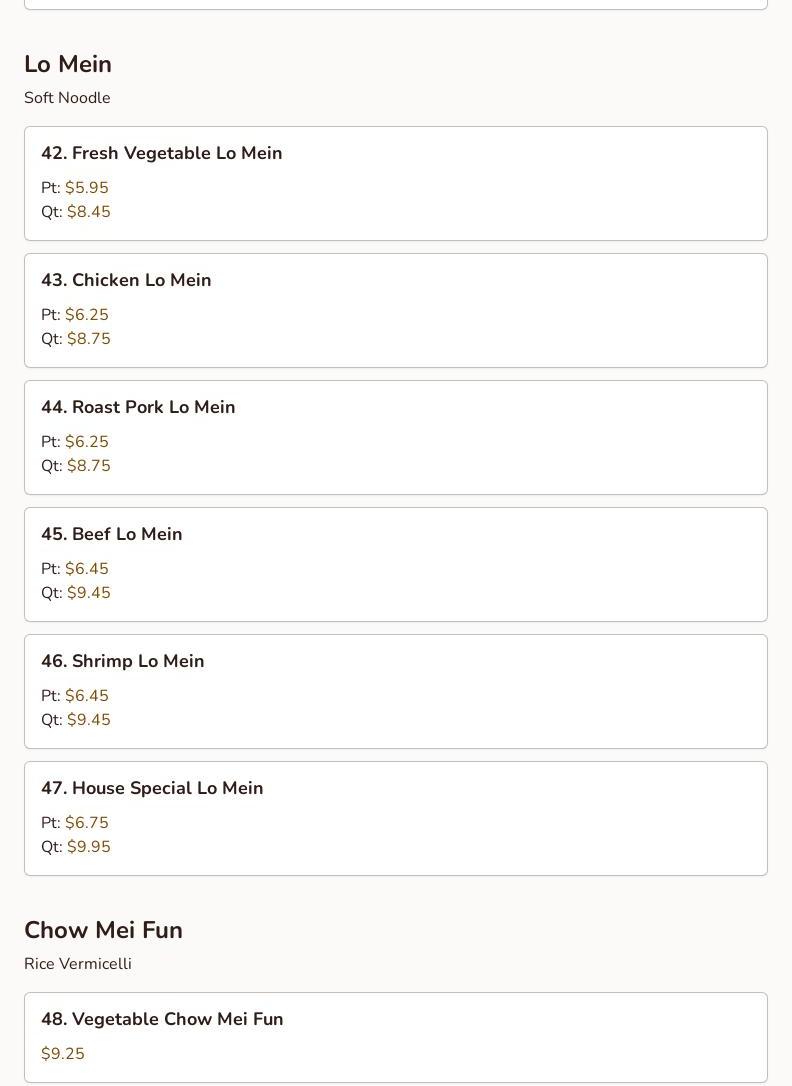Choose the $6.45 pint Beef Lo Mein price
This screenshot has height=1086, width=792.
(x=87, y=569)
